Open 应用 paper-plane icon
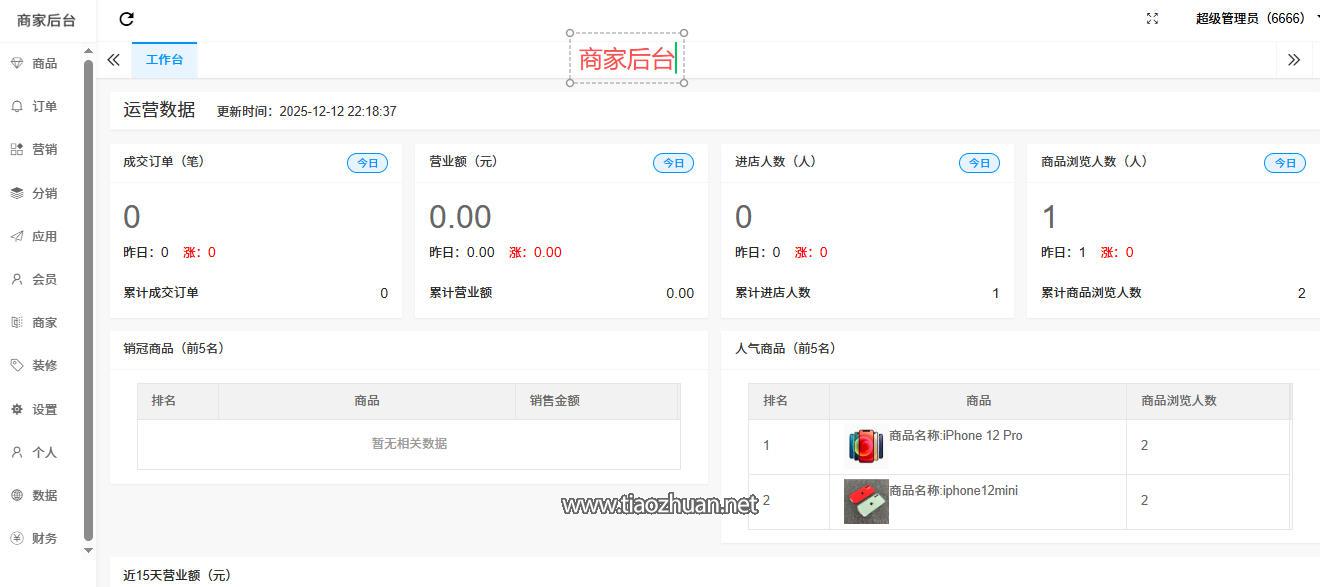 [17, 236]
